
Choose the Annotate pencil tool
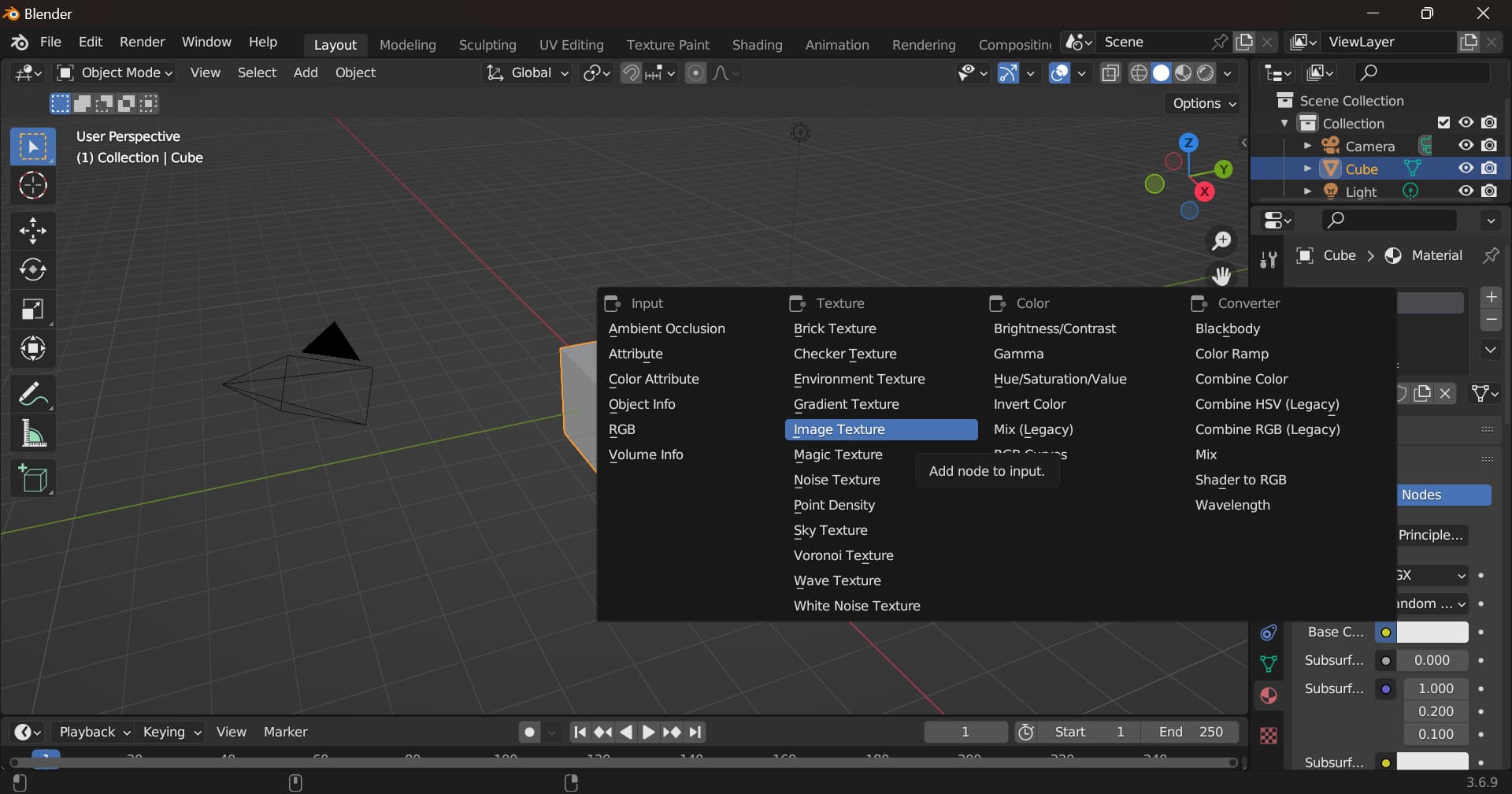tap(32, 394)
